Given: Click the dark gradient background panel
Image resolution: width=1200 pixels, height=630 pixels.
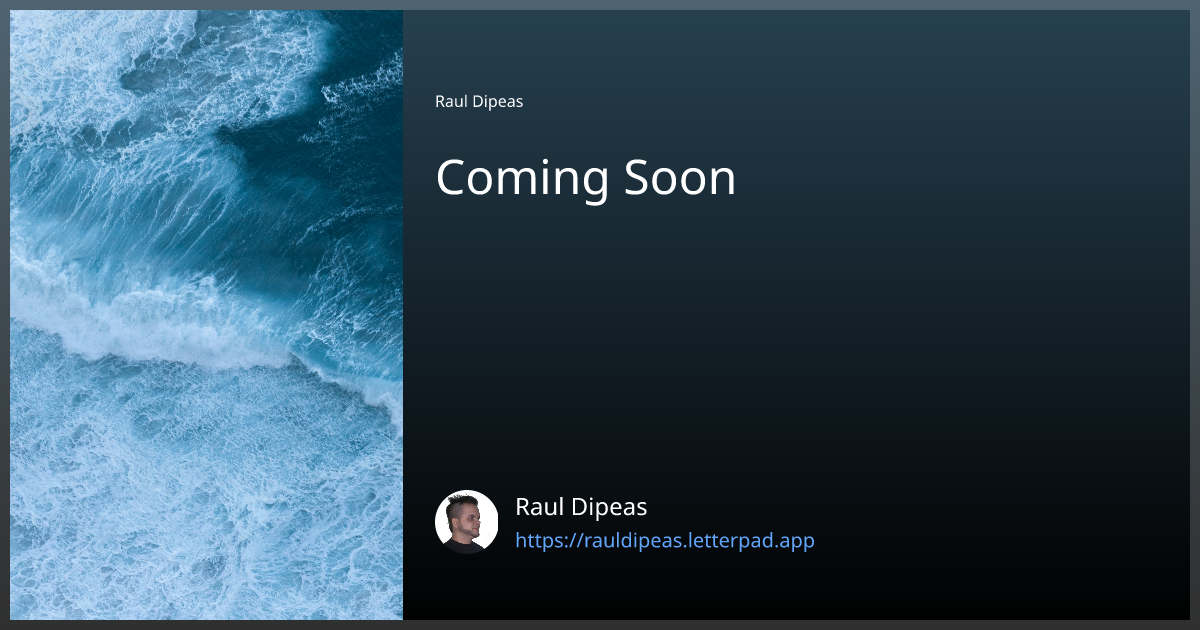Looking at the screenshot, I should point(800,320).
